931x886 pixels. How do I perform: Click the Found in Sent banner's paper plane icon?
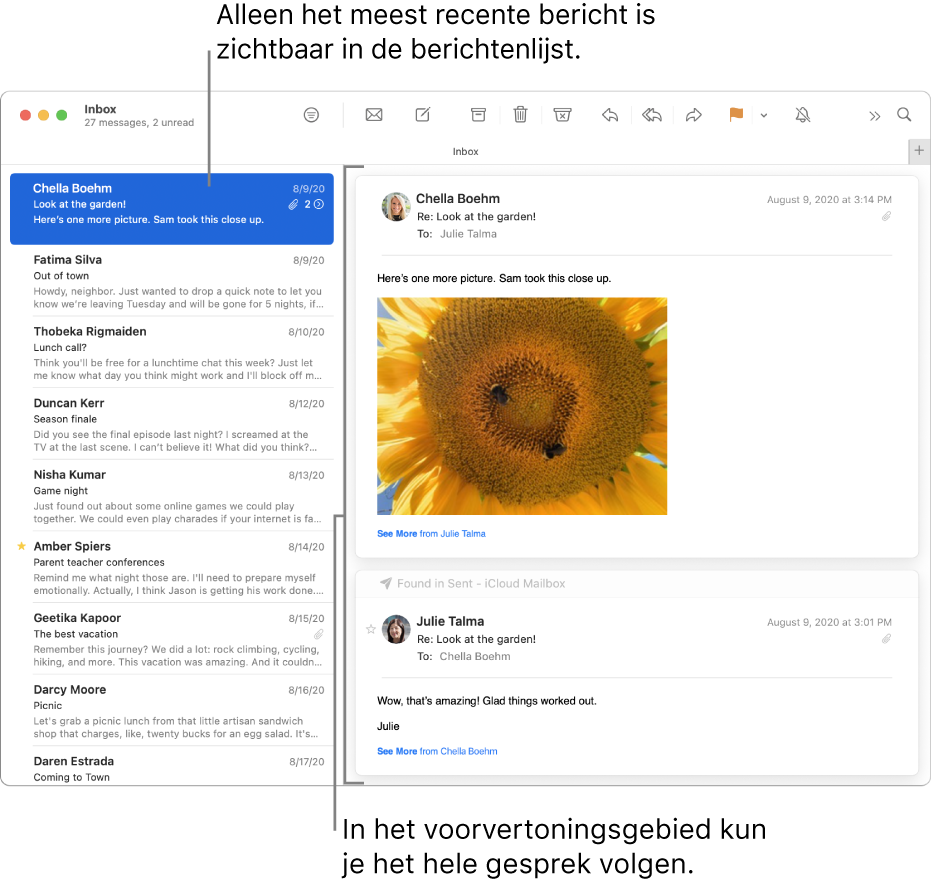[x=386, y=583]
